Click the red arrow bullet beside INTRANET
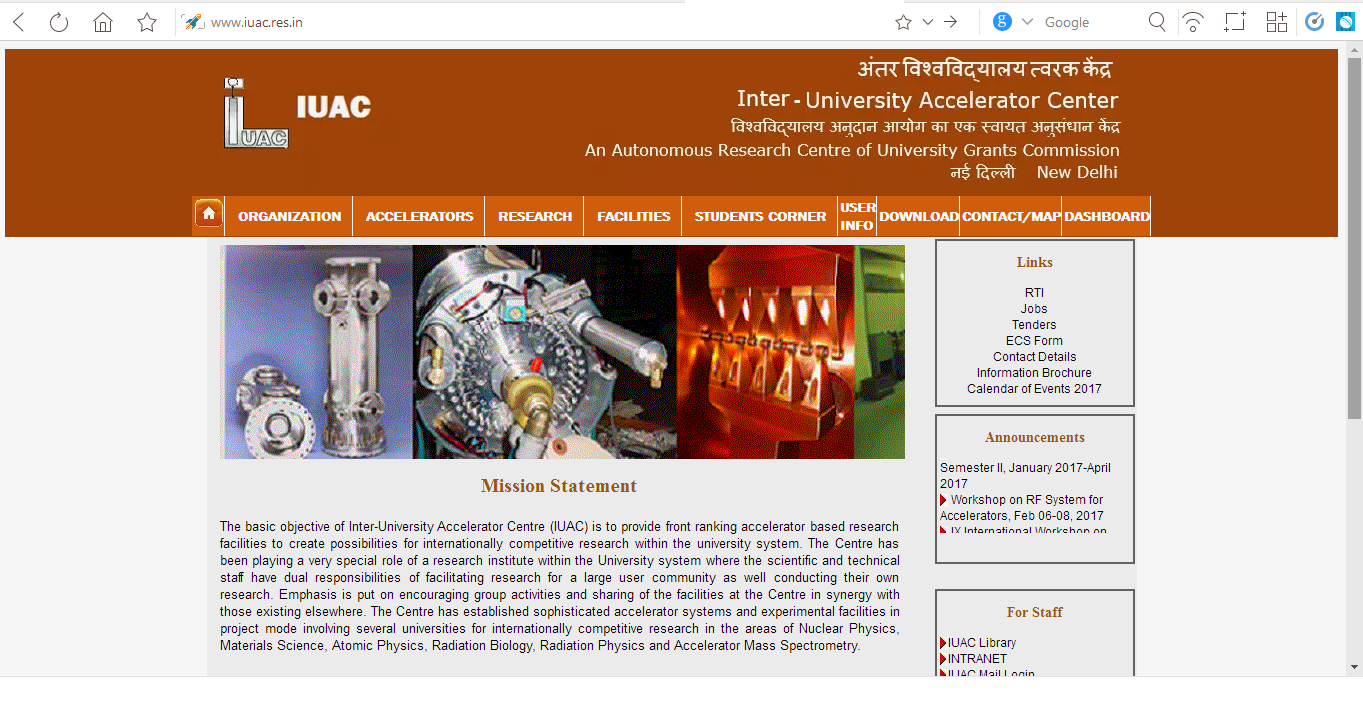This screenshot has height=710, width=1363. [943, 659]
